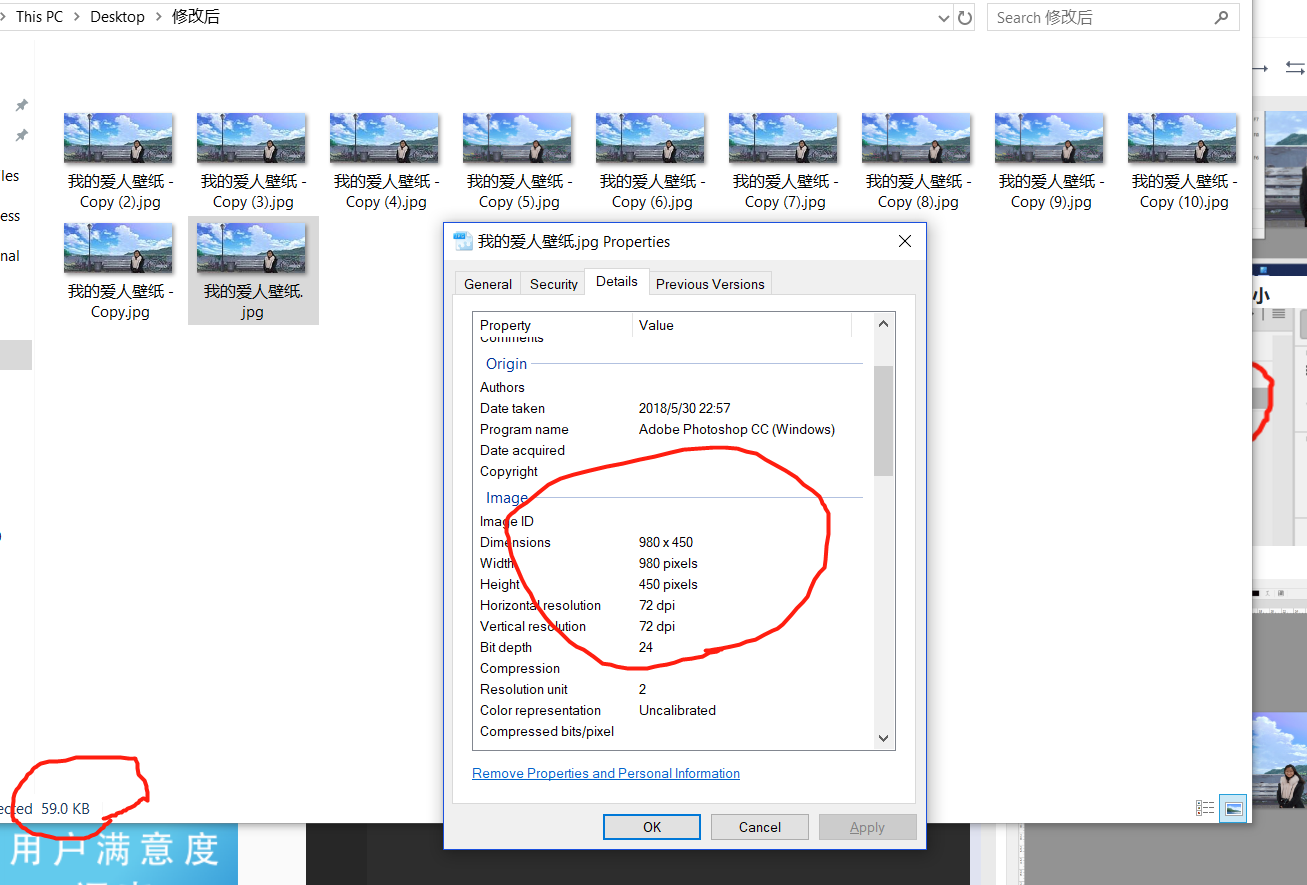Click the Compressed bits/pixel row

point(670,731)
